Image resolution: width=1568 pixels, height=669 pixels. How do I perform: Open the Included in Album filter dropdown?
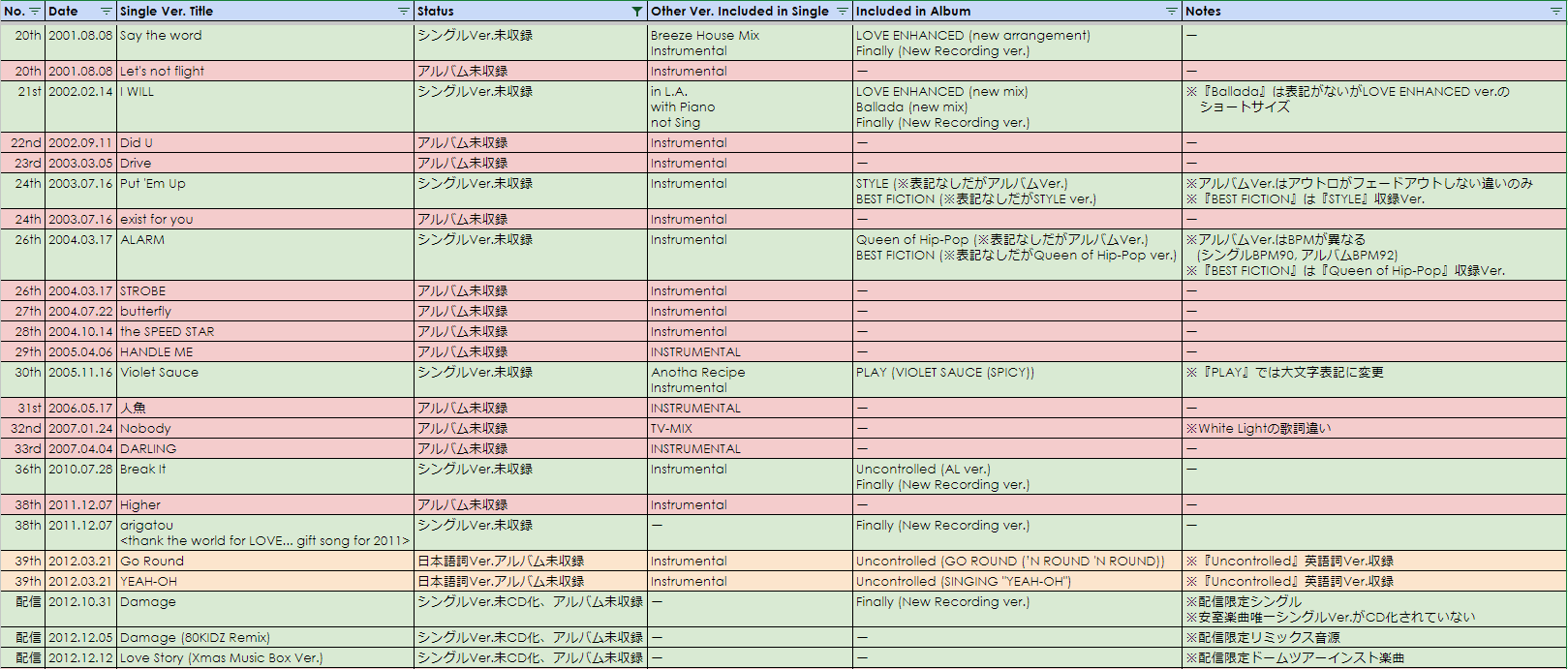[x=1172, y=12]
